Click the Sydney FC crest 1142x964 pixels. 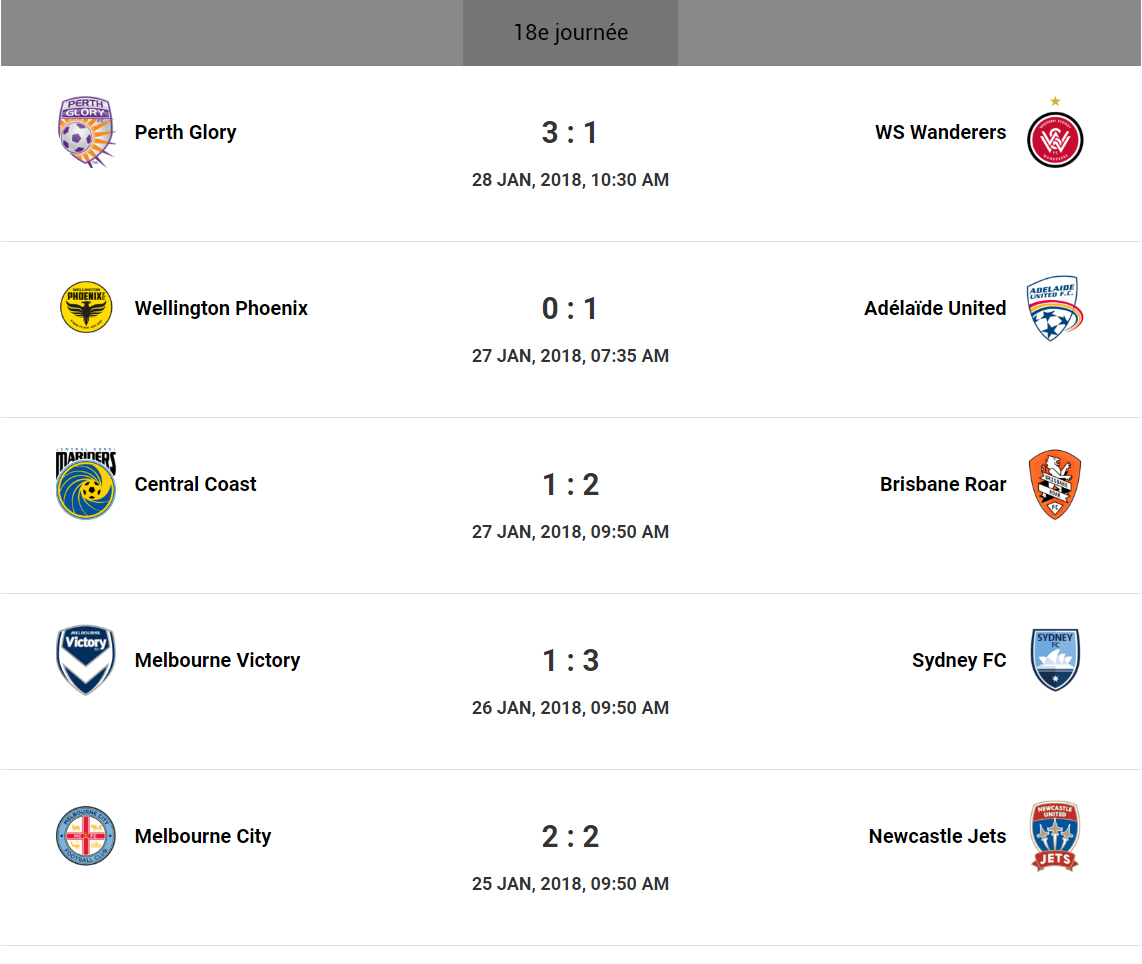[1055, 660]
